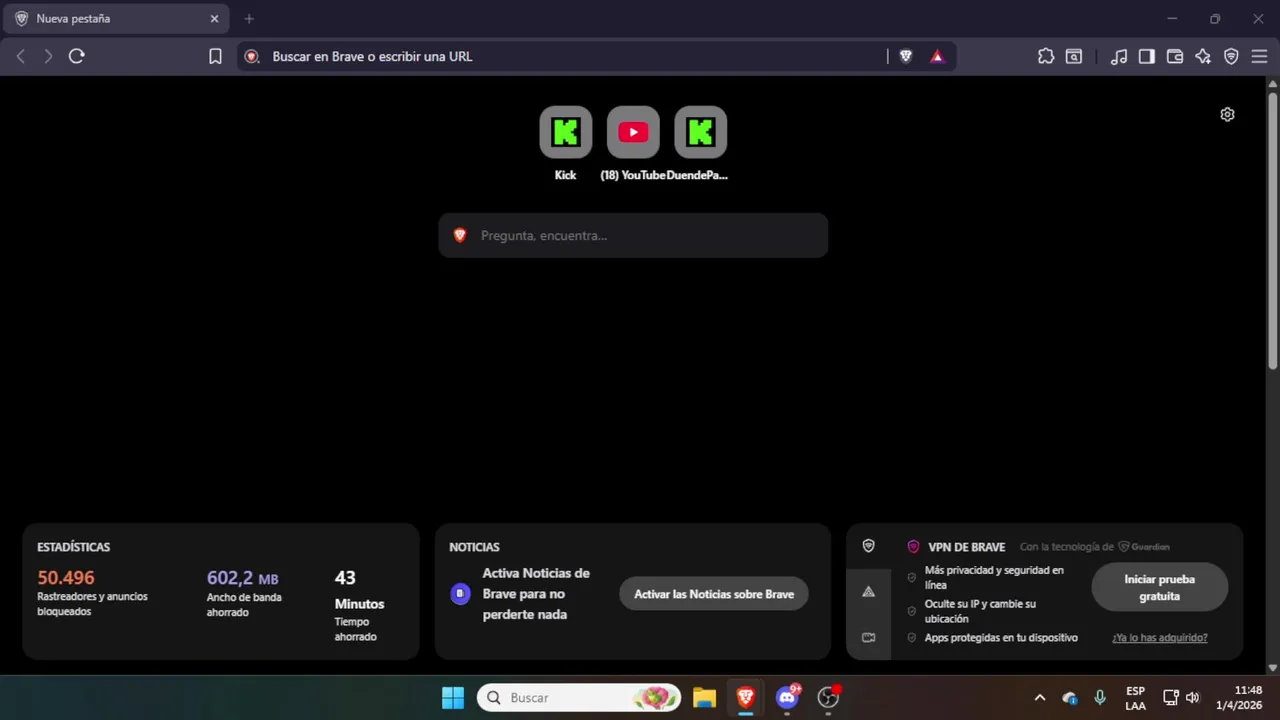
Task: Open the DuendePa... shortcut tile
Action: pyautogui.click(x=700, y=144)
